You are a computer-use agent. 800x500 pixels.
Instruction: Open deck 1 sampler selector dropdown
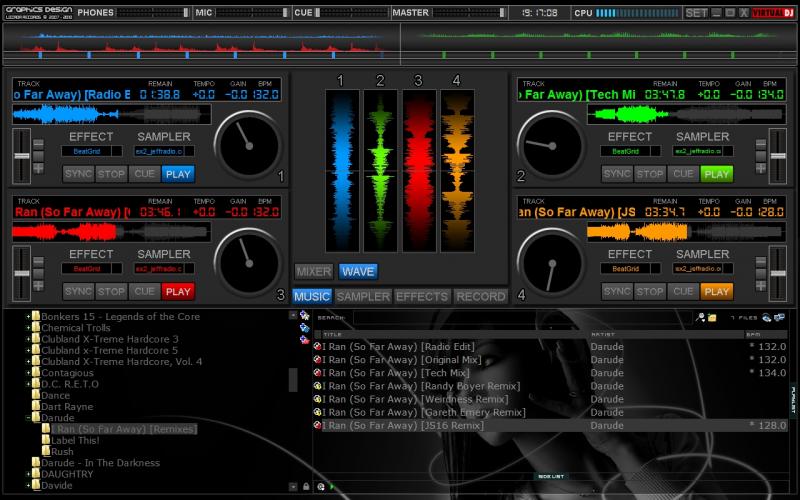[x=159, y=151]
